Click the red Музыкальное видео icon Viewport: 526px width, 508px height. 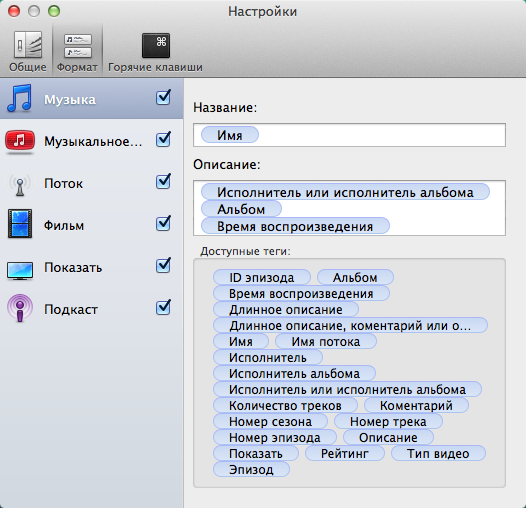pyautogui.click(x=20, y=141)
